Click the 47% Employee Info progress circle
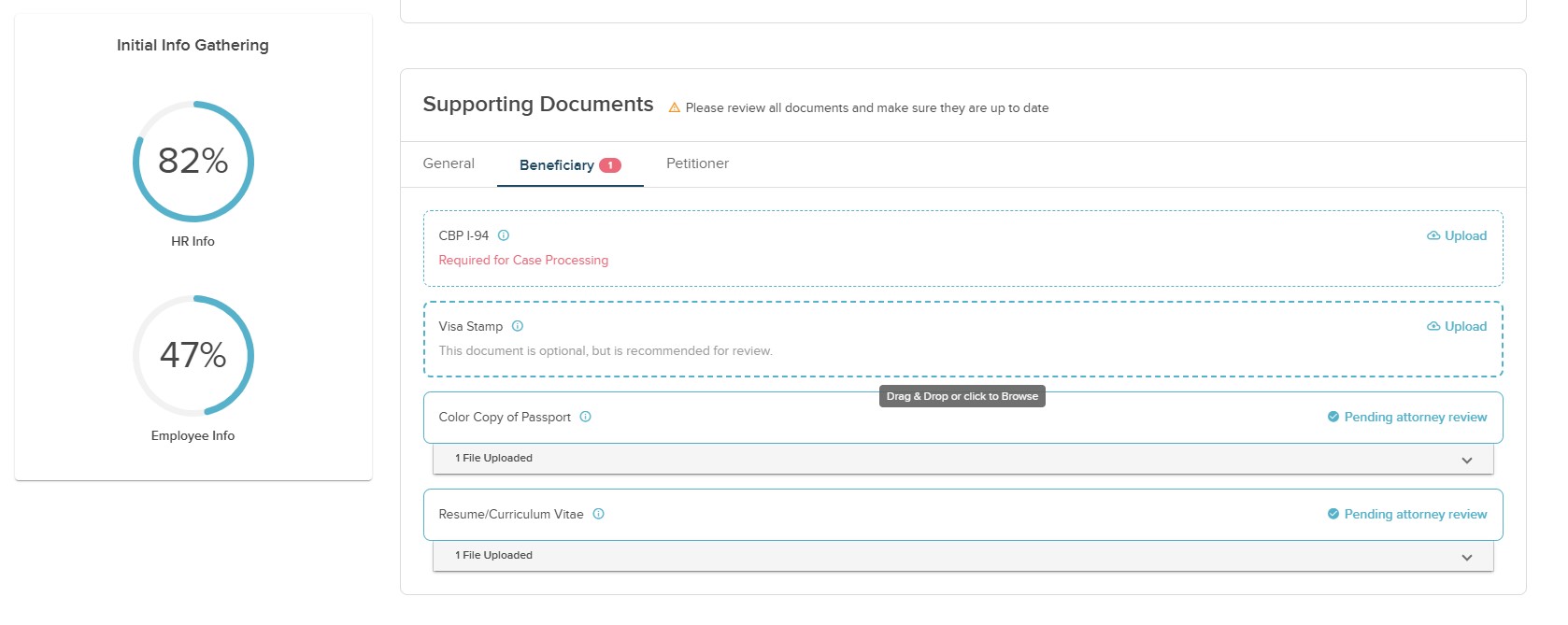Screen dimensions: 1568x625 [x=193, y=356]
